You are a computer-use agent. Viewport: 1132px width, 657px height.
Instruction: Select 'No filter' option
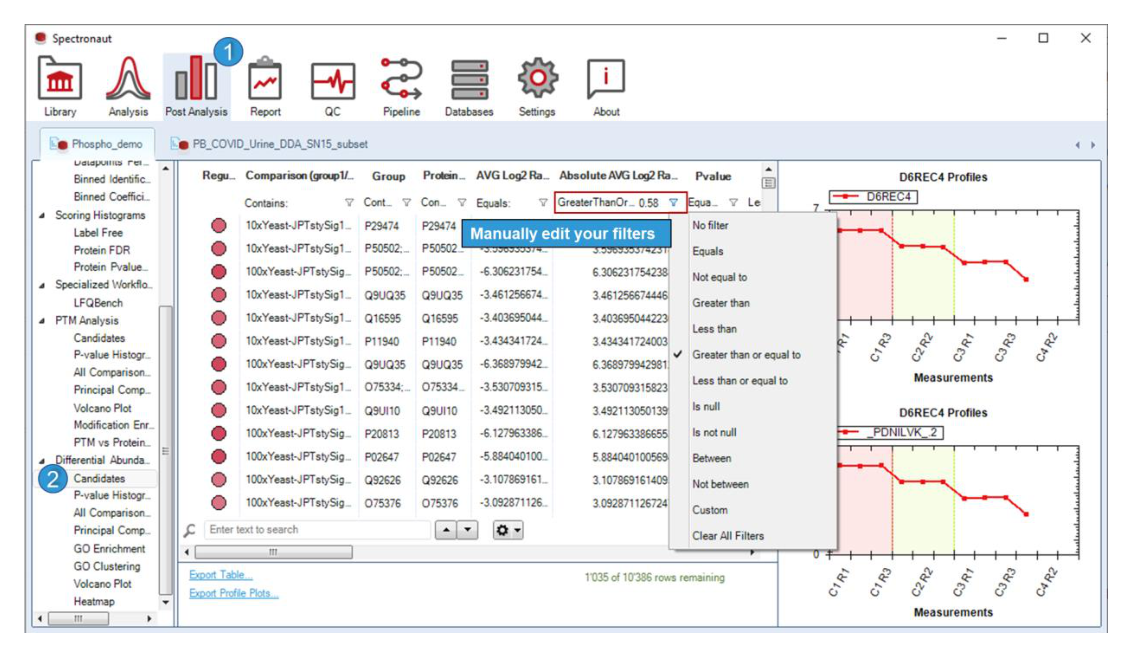click(710, 225)
